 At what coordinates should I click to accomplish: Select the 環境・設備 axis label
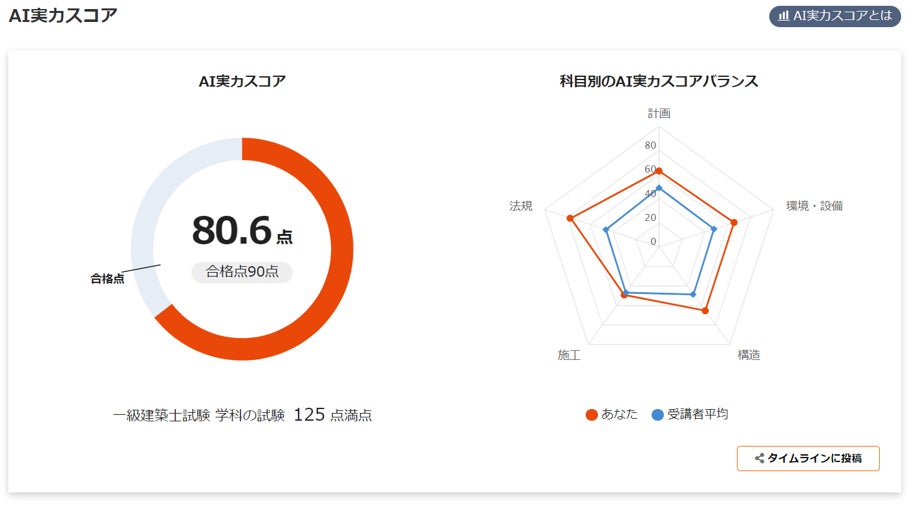814,206
